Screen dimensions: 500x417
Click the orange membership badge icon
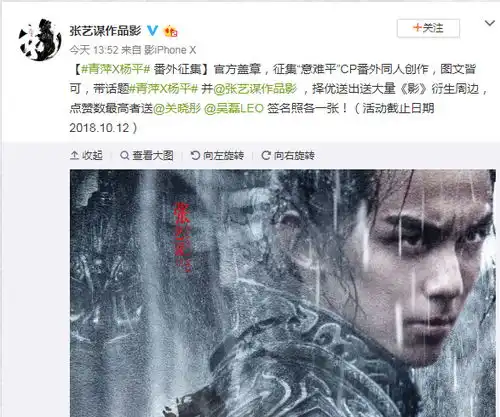point(170,31)
